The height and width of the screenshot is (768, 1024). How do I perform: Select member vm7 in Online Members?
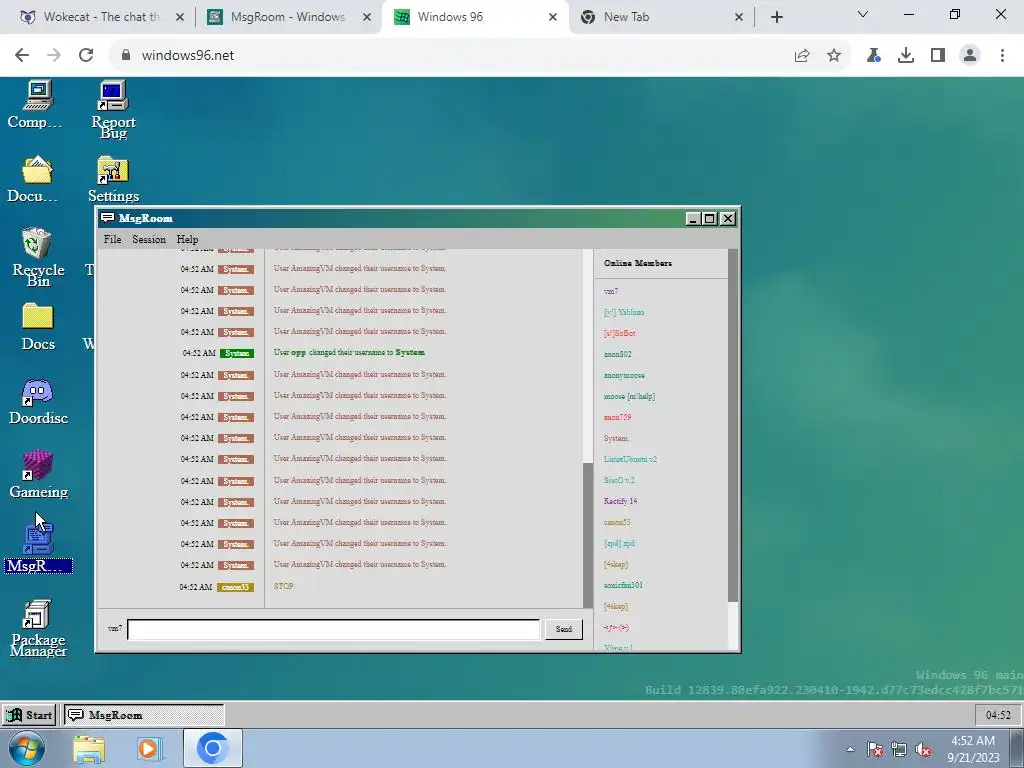coord(611,291)
